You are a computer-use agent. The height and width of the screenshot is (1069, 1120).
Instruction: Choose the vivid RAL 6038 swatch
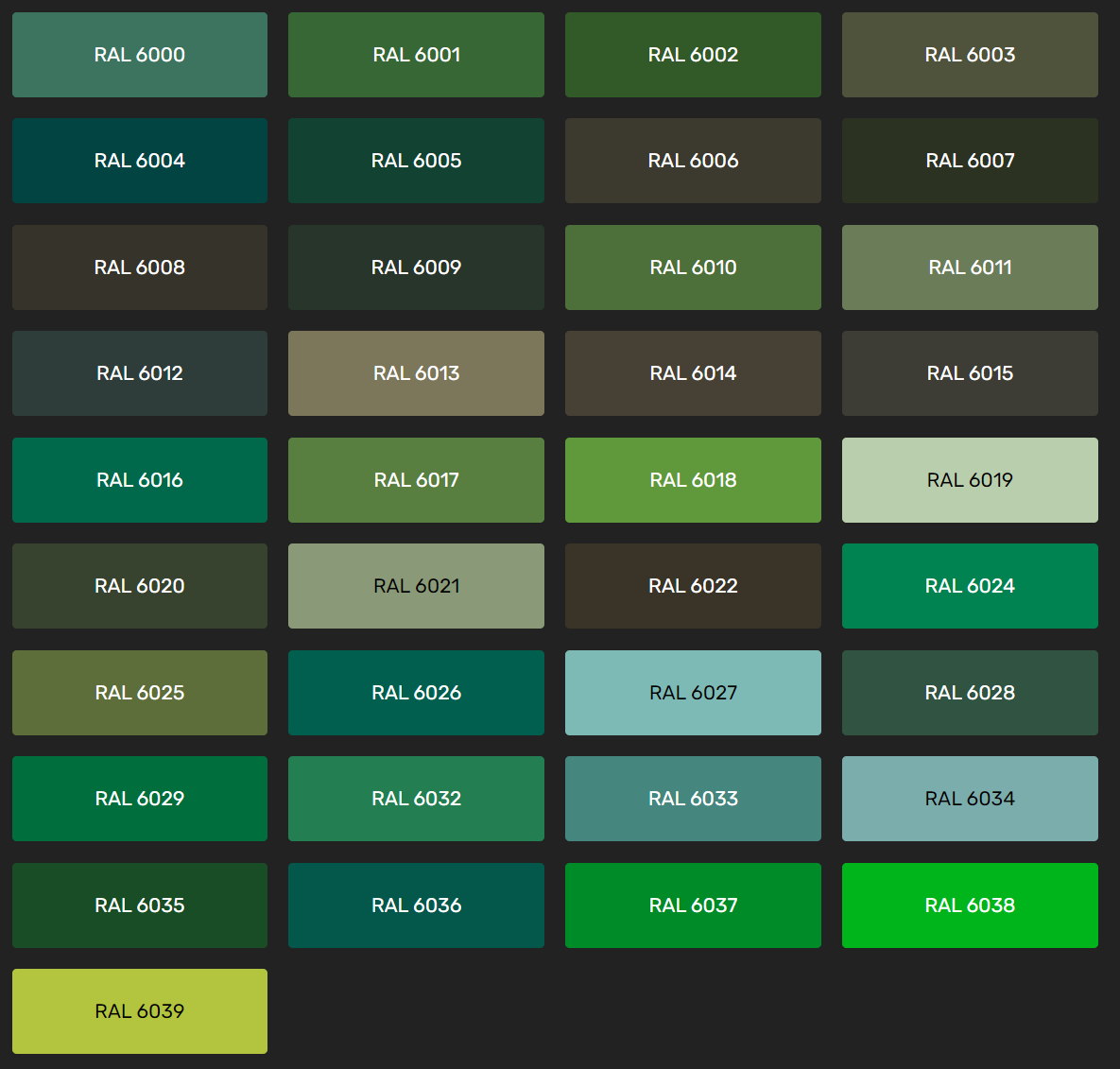970,905
